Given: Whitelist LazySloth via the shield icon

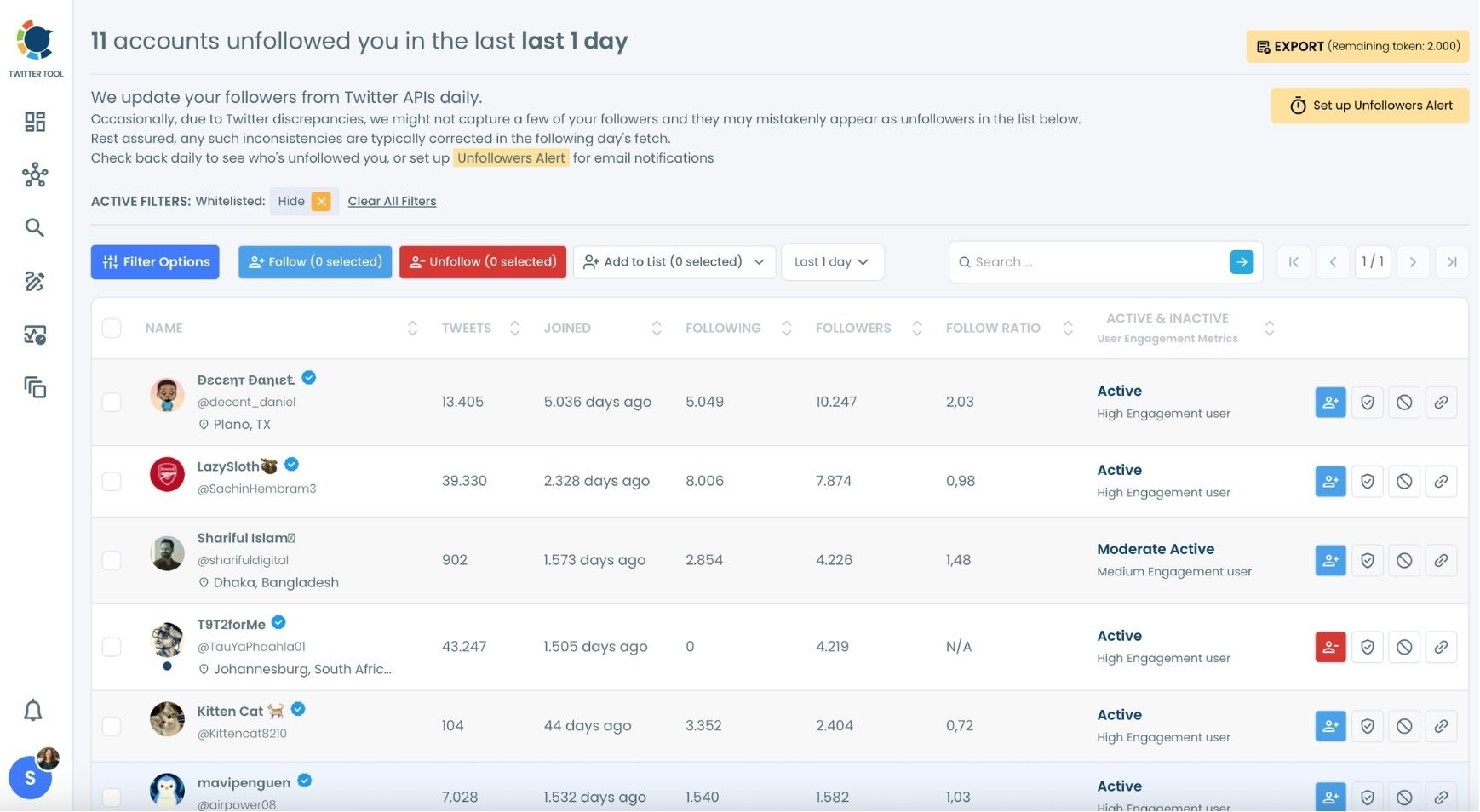Looking at the screenshot, I should [x=1367, y=480].
